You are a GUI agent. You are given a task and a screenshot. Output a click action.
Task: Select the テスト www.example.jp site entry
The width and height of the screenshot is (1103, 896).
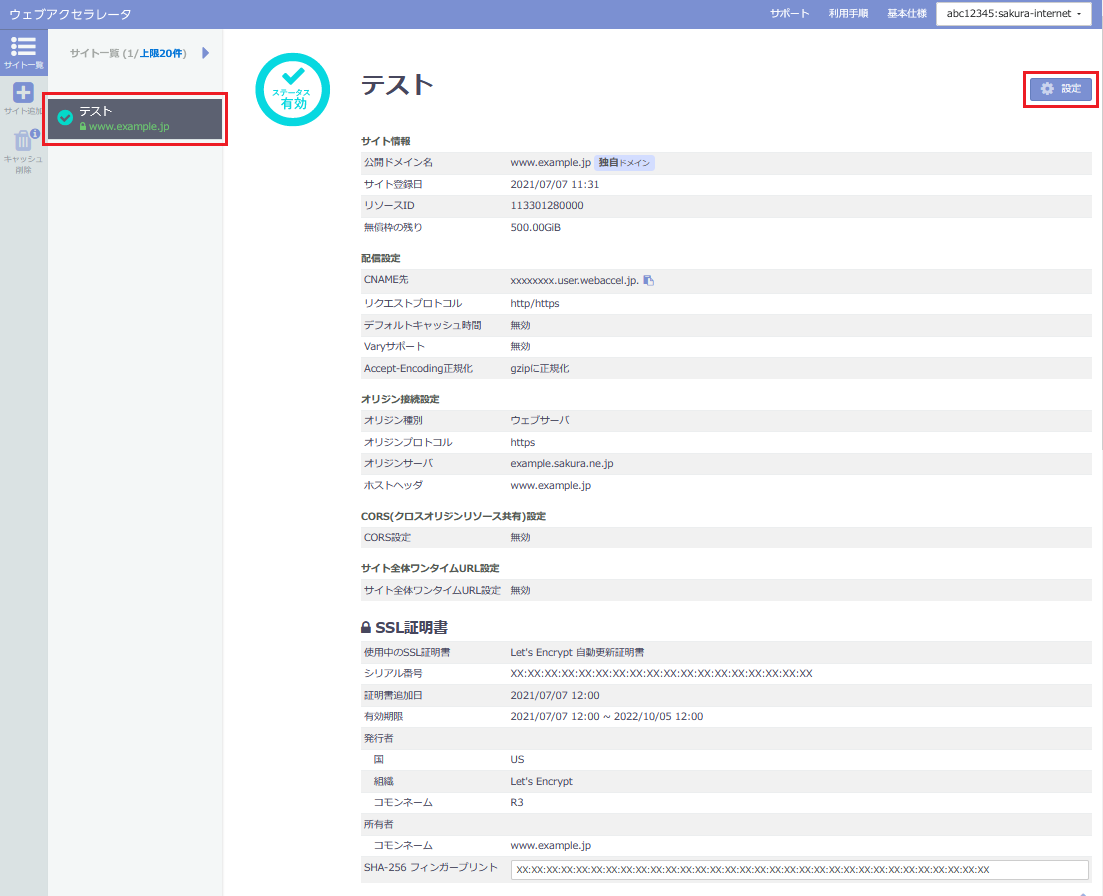coord(135,119)
